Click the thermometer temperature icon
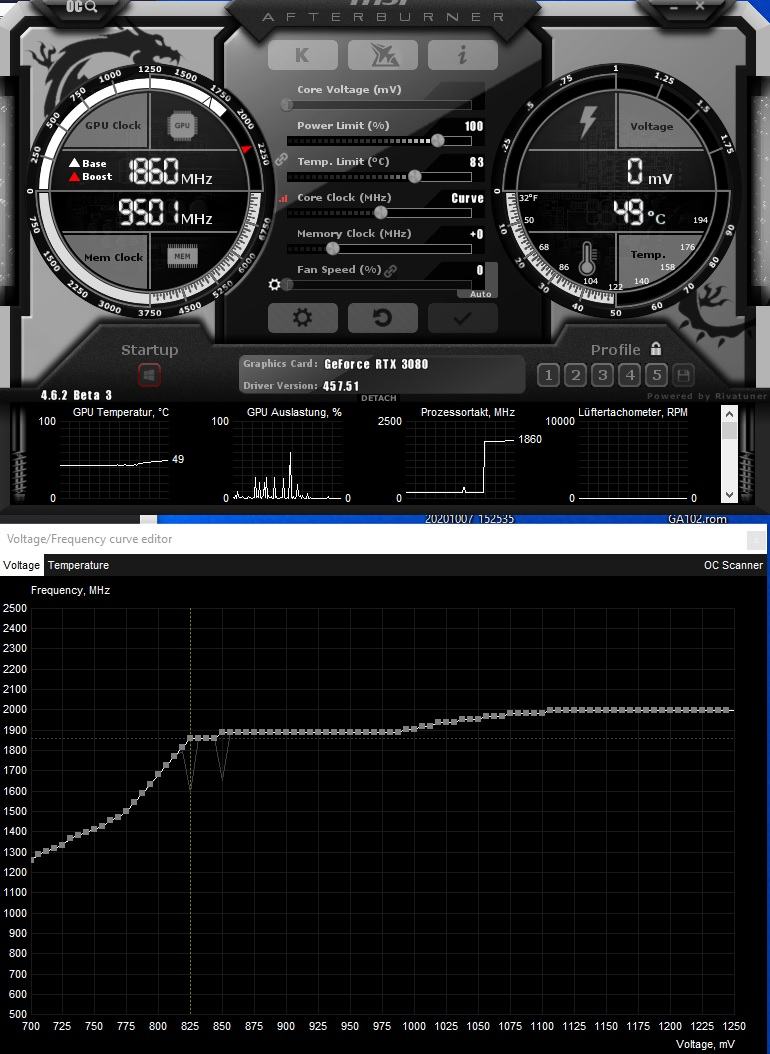The height and width of the screenshot is (1054, 770). click(x=587, y=259)
